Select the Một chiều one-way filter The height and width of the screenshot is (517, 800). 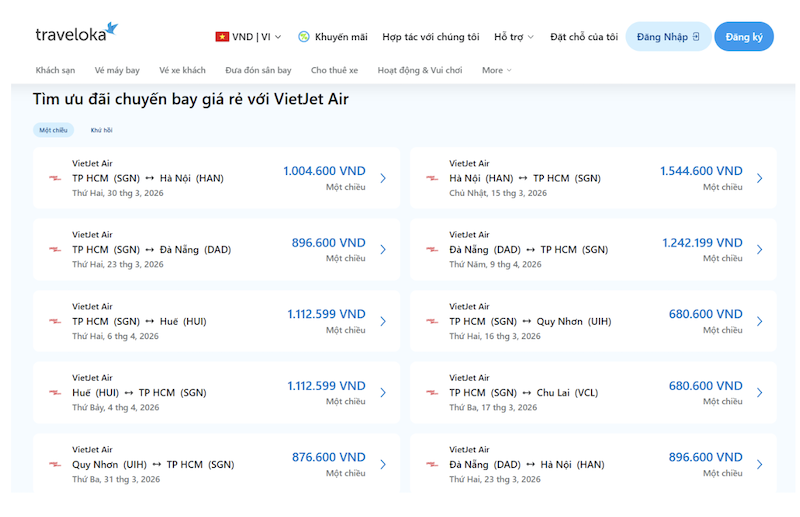(x=53, y=130)
